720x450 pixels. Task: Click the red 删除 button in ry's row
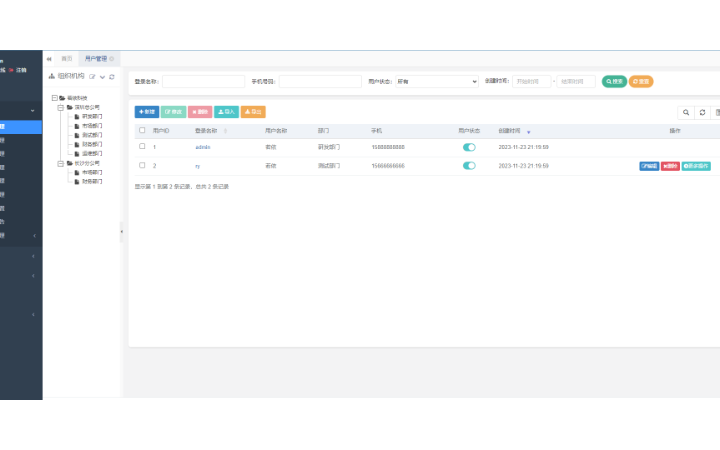tap(670, 166)
